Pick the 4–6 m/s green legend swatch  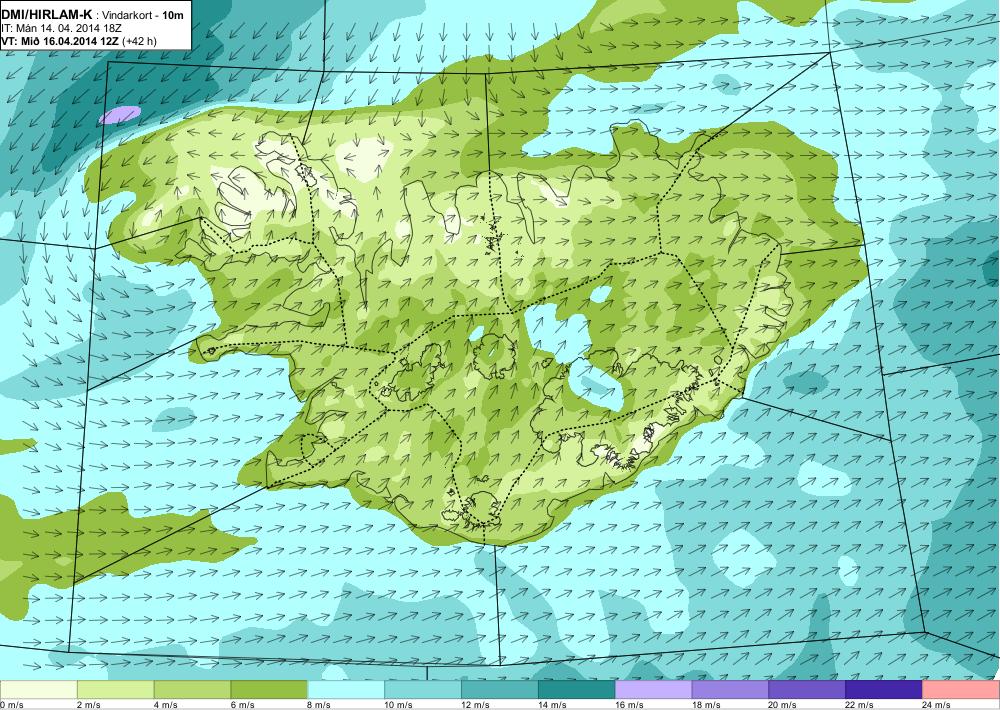193,690
